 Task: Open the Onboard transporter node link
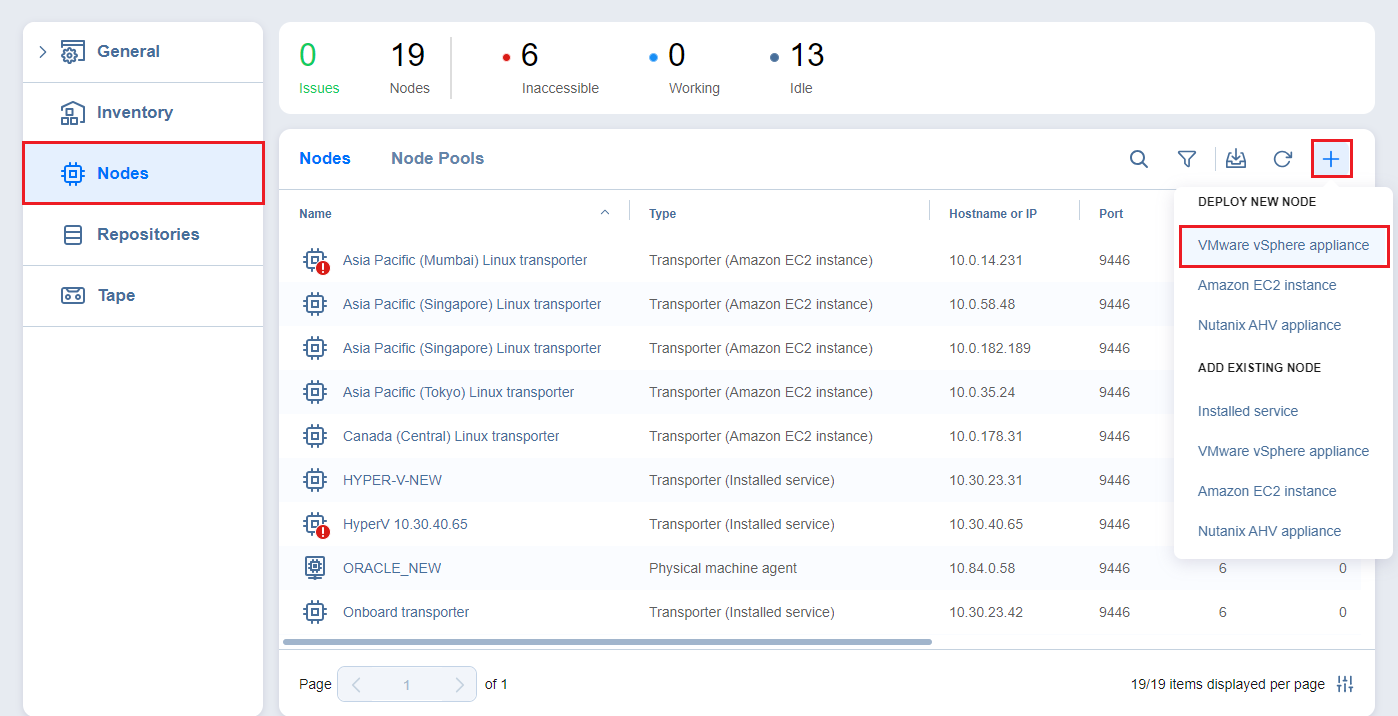pyautogui.click(x=405, y=612)
